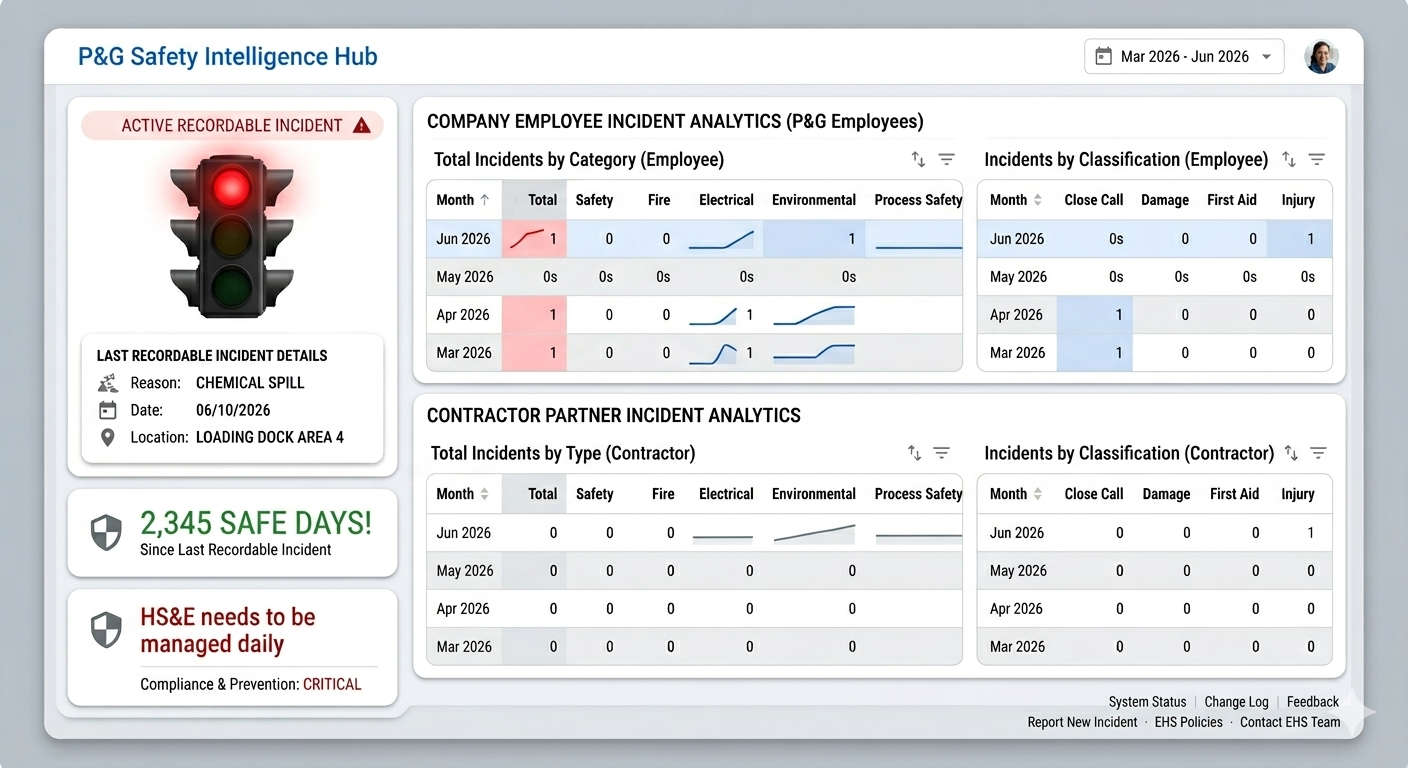Click the calendar icon in date range selector
Viewport: 1408px width, 768px height.
pos(1104,56)
